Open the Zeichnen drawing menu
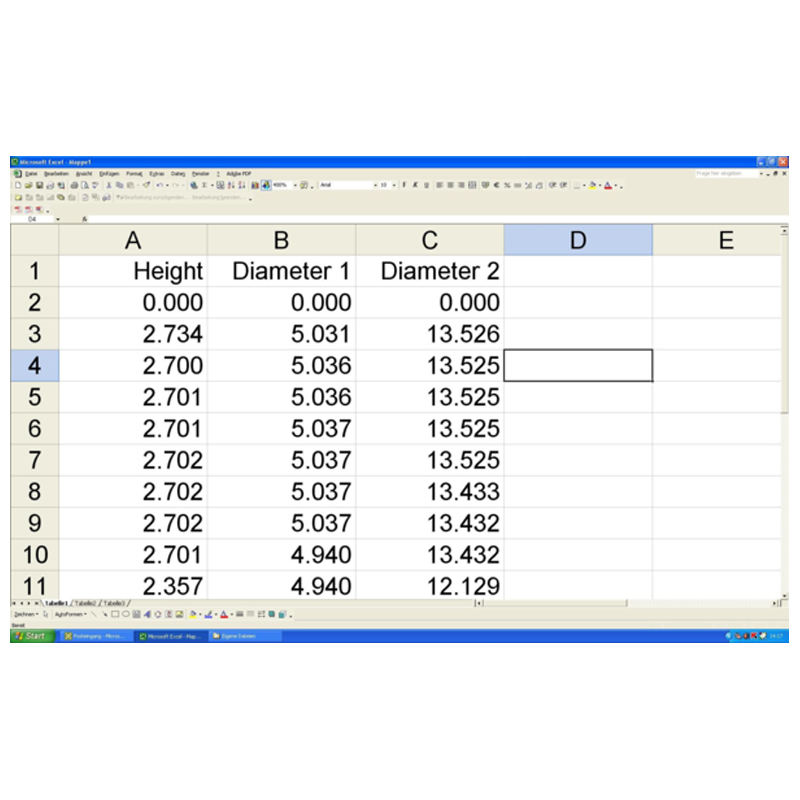 coord(27,614)
